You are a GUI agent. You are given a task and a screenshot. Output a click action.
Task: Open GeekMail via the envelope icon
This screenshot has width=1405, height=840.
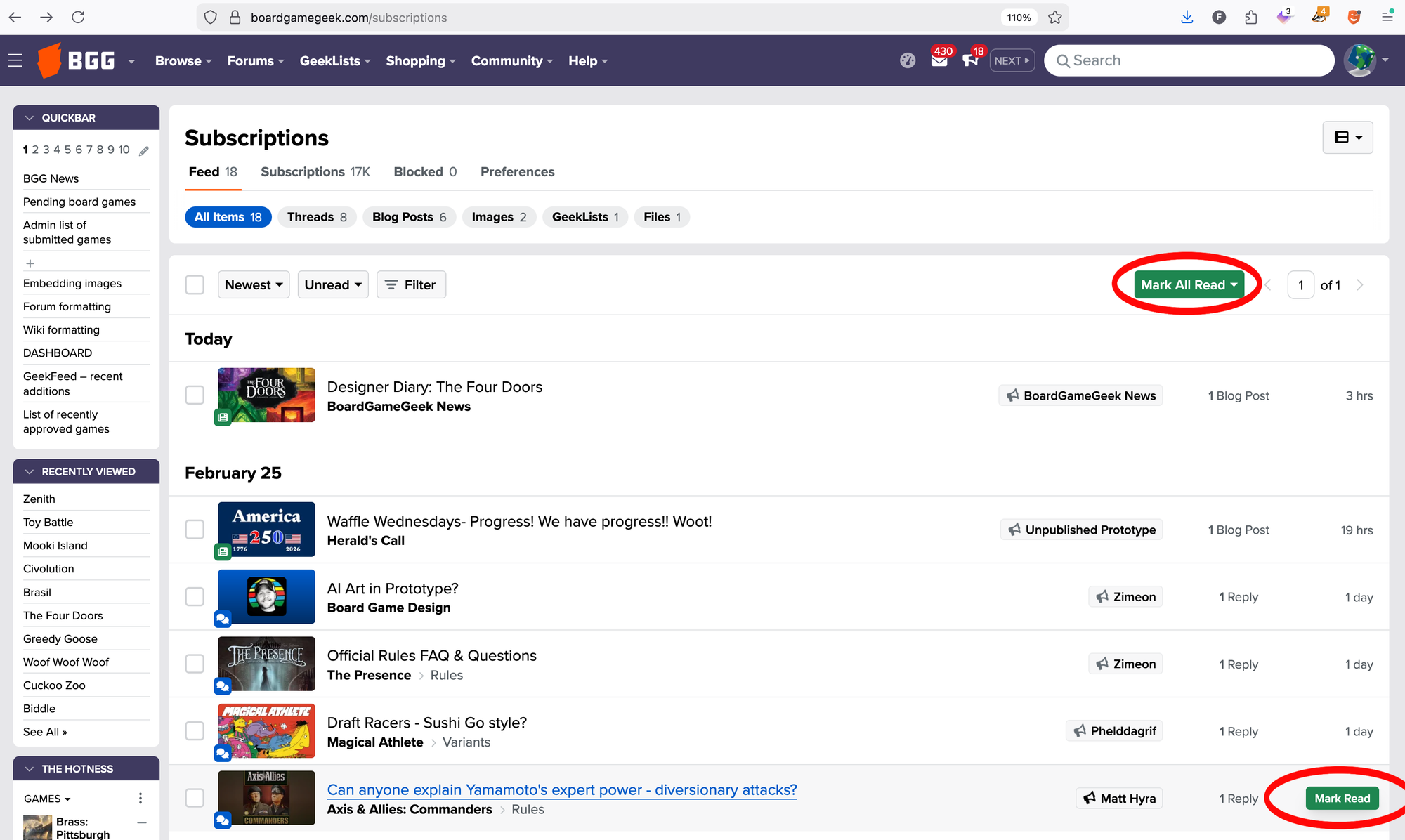click(x=939, y=62)
